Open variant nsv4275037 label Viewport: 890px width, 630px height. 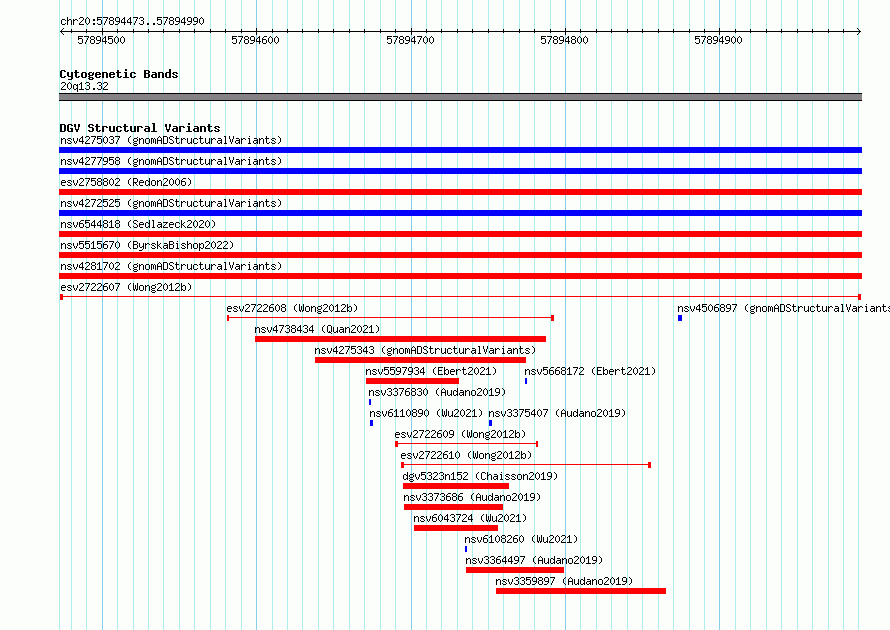tap(171, 140)
